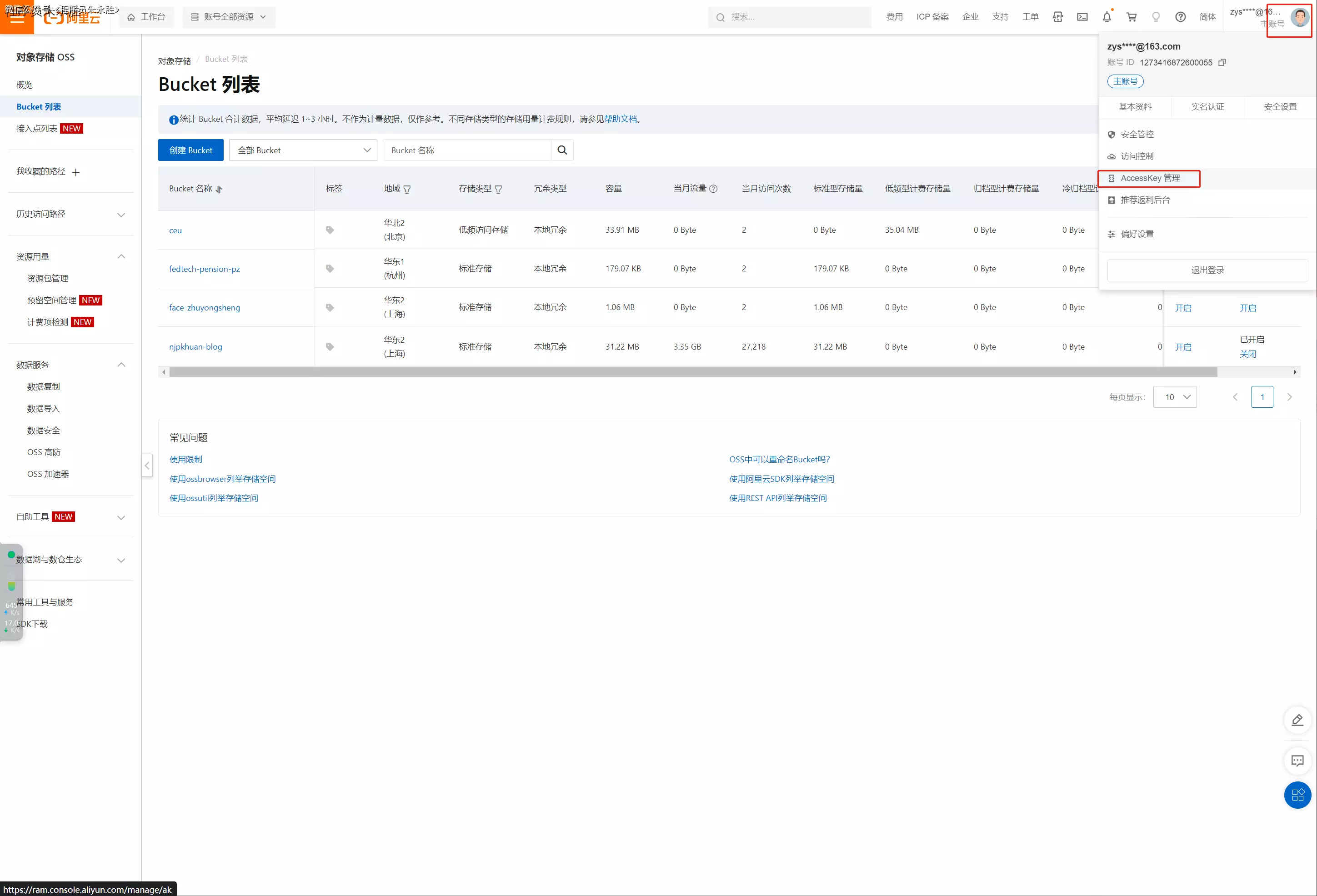Collapse 资源用量 section
Viewport: 1317px width, 896px height.
coord(121,257)
